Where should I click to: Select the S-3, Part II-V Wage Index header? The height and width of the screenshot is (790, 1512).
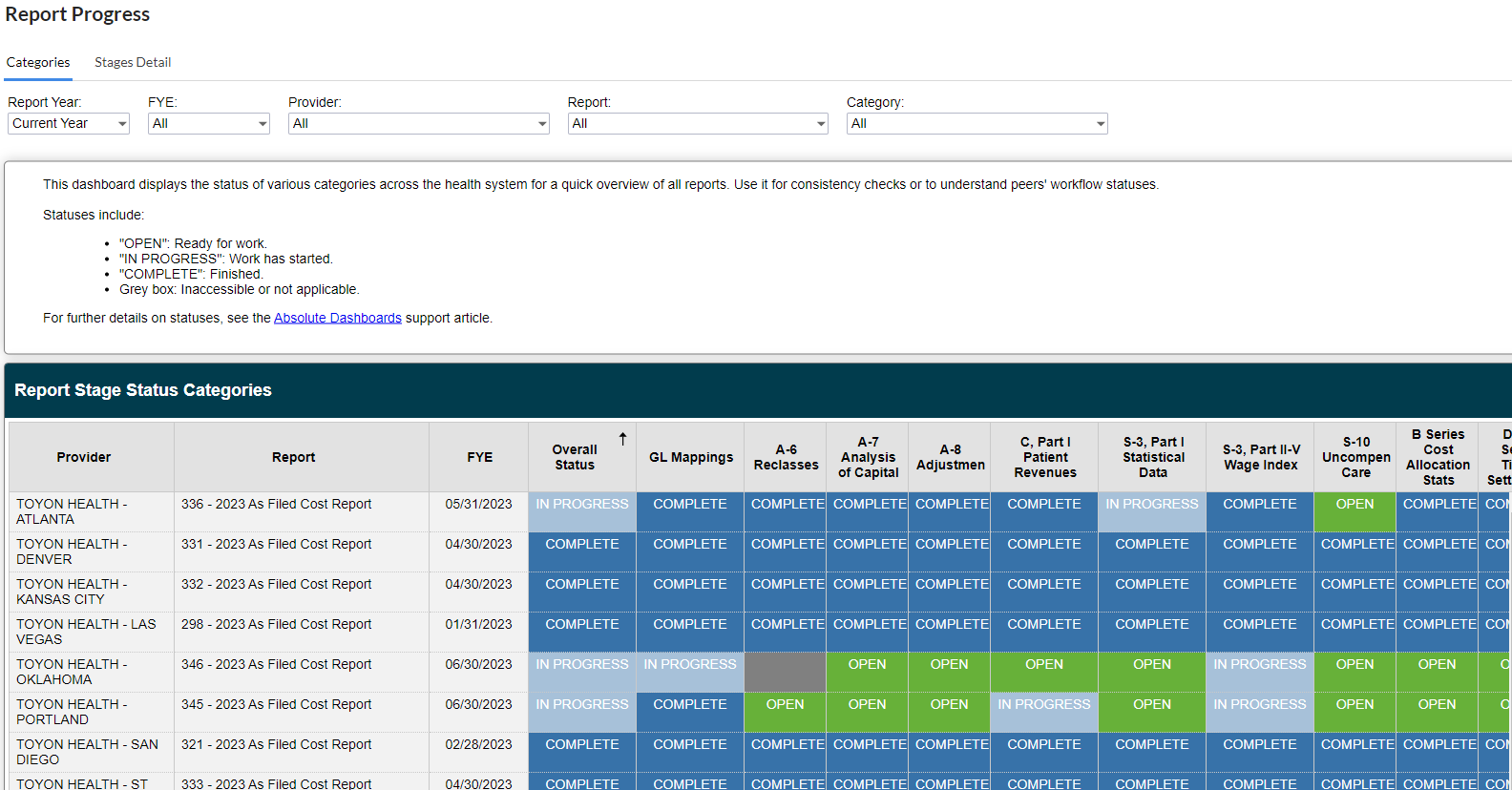pyautogui.click(x=1260, y=457)
